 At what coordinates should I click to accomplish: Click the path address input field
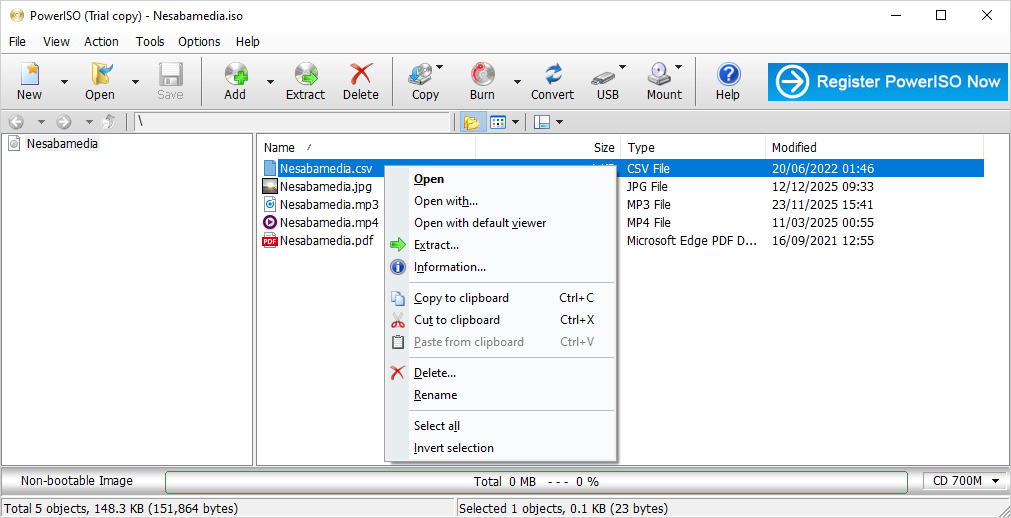pos(290,122)
